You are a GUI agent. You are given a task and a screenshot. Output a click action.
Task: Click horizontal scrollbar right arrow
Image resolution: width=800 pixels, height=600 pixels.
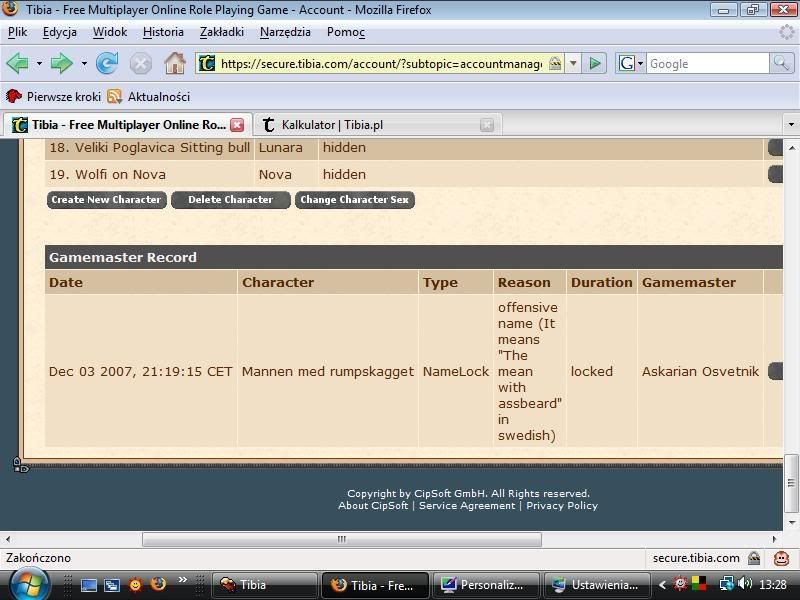click(774, 539)
